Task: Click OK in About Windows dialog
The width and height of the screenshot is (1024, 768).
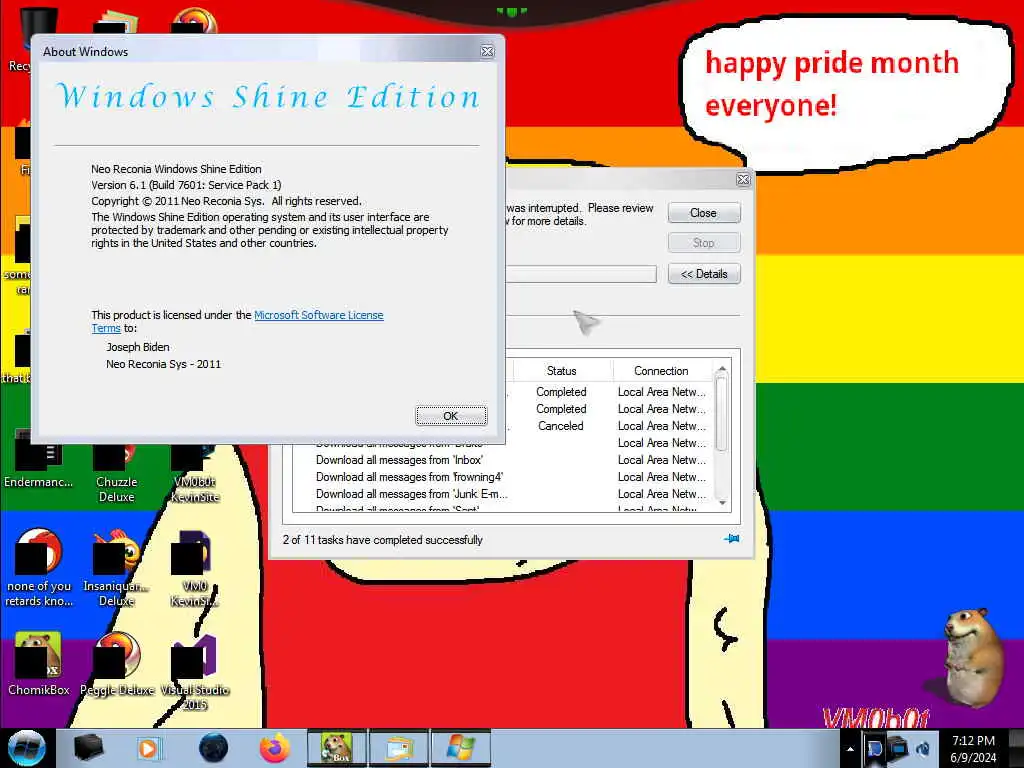Action: 451,416
